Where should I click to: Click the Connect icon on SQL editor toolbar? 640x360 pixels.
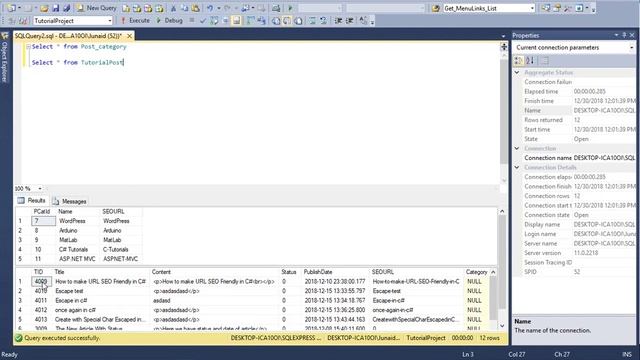coord(12,20)
